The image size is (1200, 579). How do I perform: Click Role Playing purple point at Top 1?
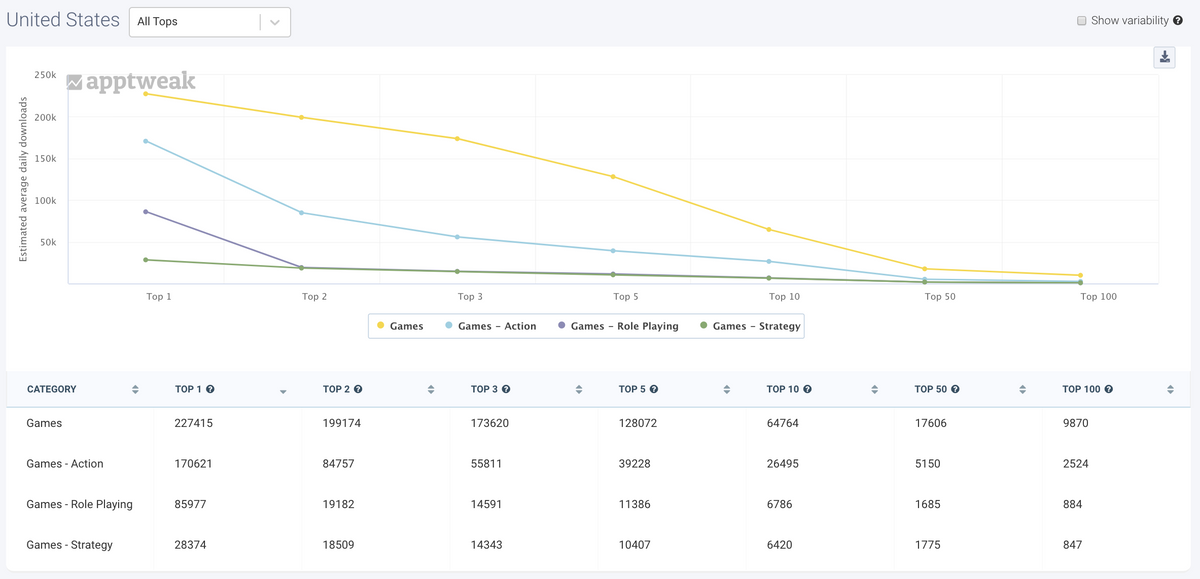pyautogui.click(x=145, y=212)
